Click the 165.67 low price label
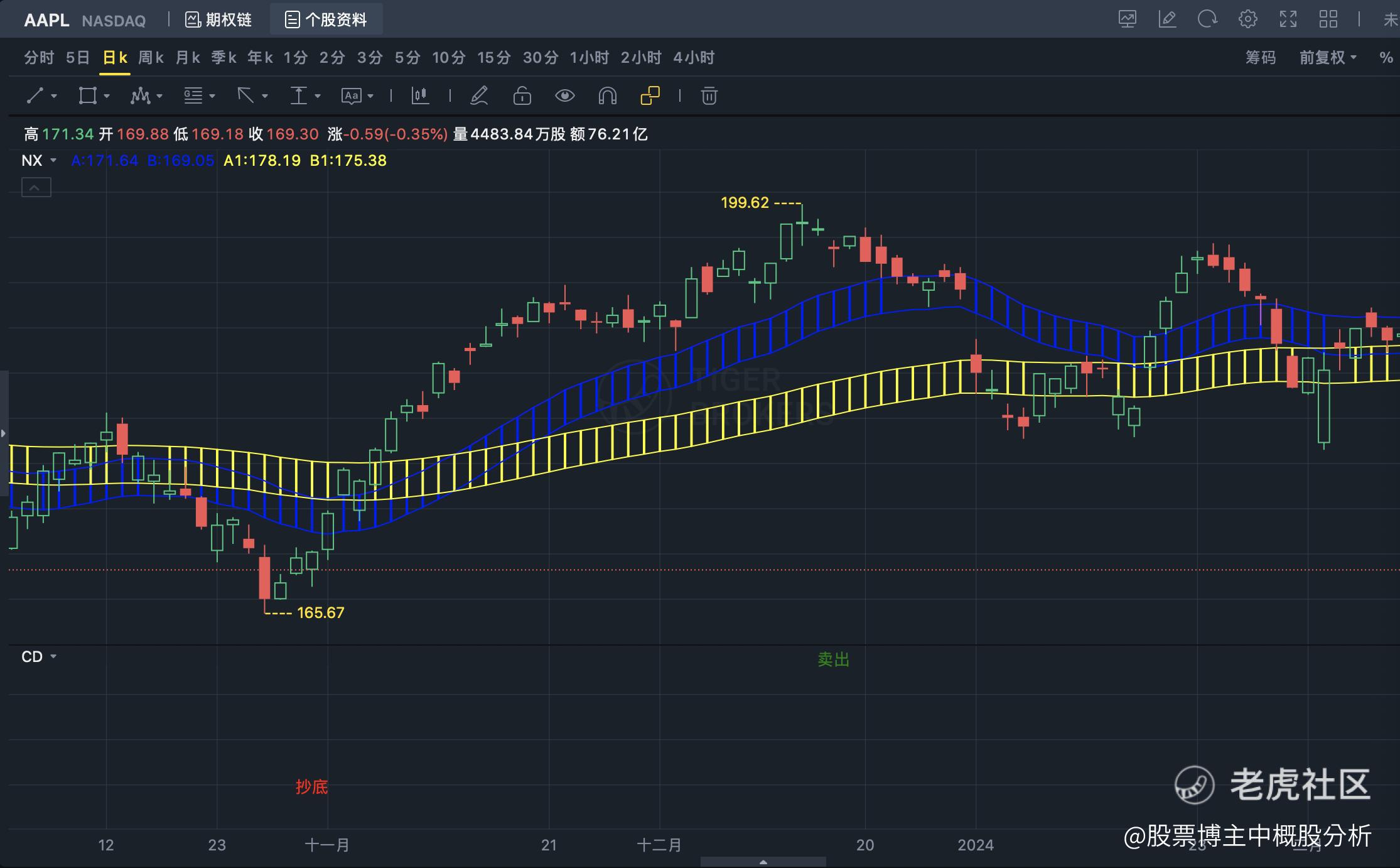This screenshot has width=1400, height=868. (320, 613)
